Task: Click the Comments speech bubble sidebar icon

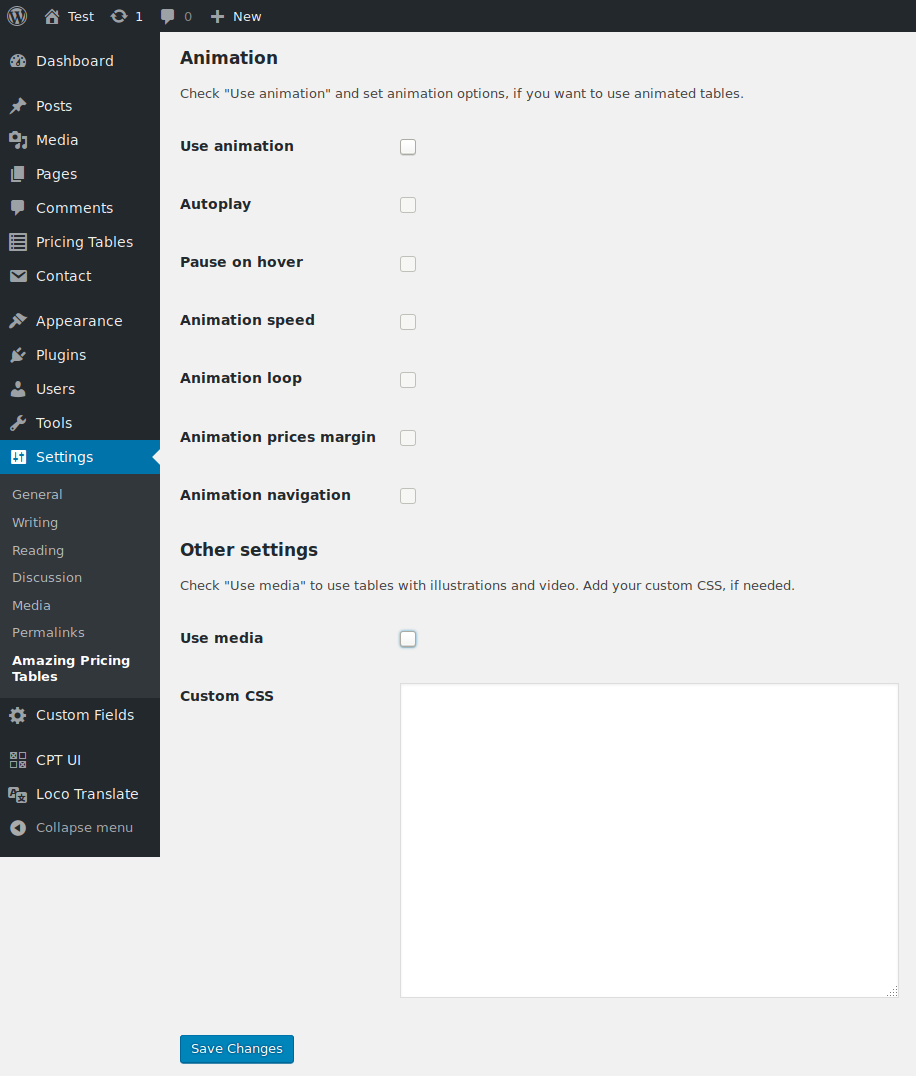Action: [19, 208]
